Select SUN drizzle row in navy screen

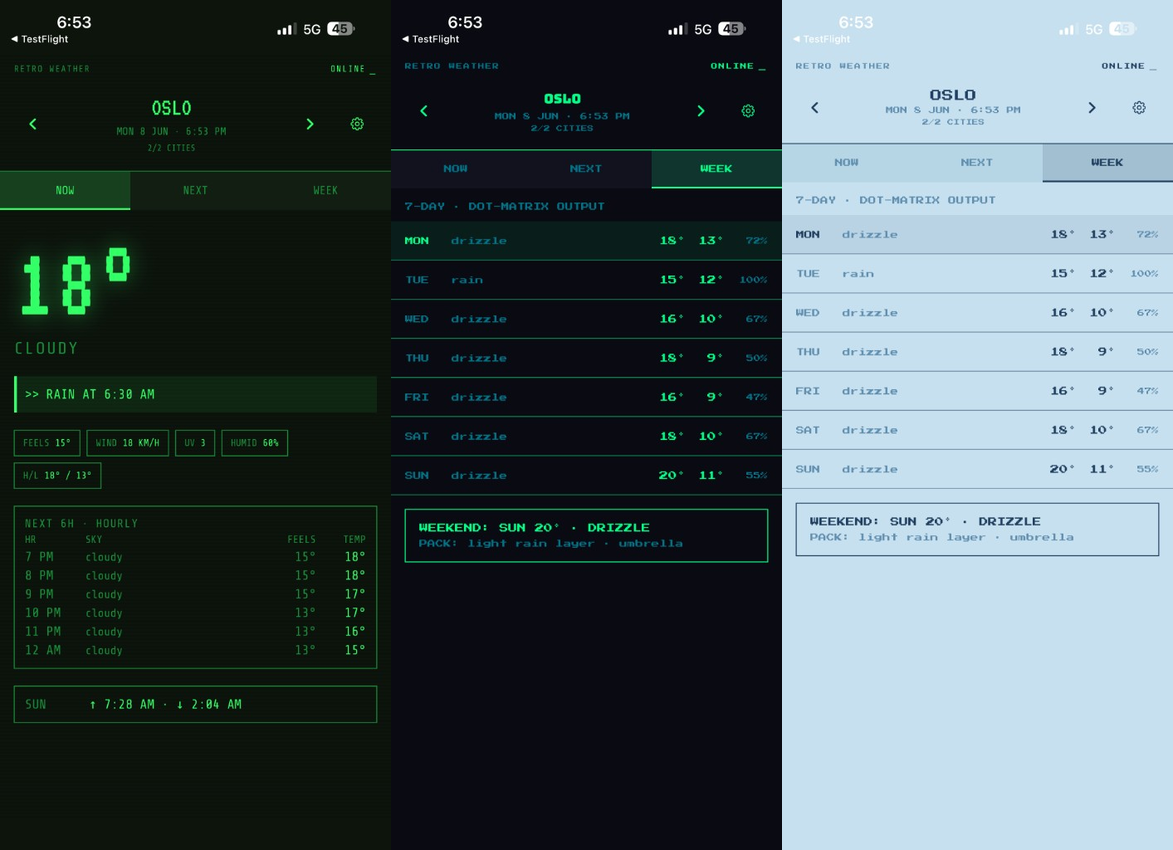click(586, 475)
